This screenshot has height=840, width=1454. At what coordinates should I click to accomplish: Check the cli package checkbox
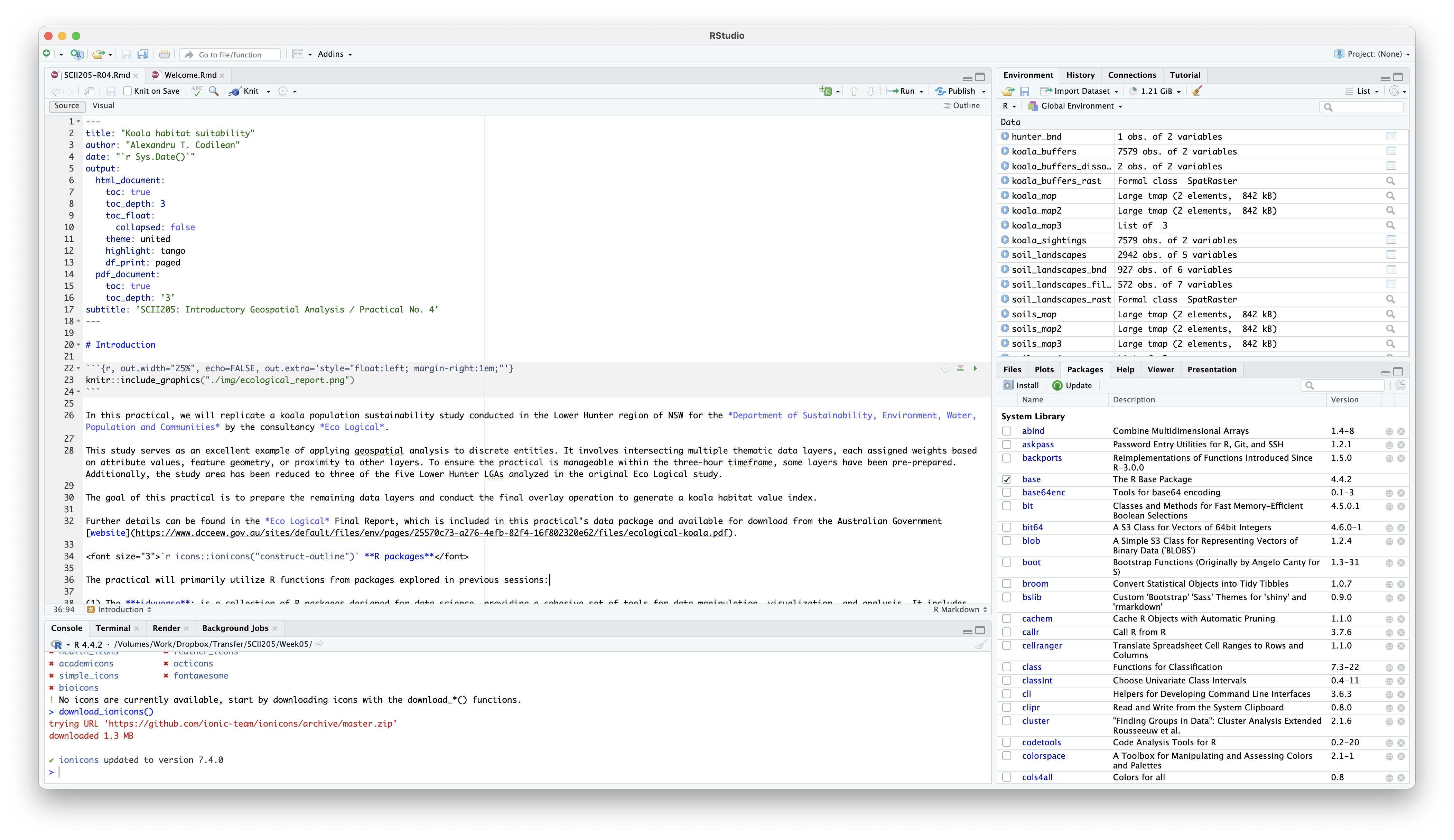click(1006, 694)
